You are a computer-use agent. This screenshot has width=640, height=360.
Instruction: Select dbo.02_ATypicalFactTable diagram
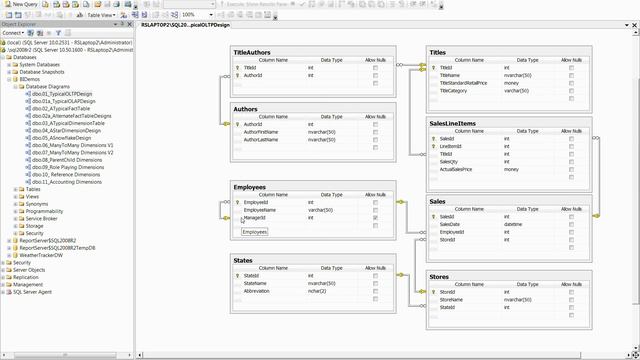61,109
